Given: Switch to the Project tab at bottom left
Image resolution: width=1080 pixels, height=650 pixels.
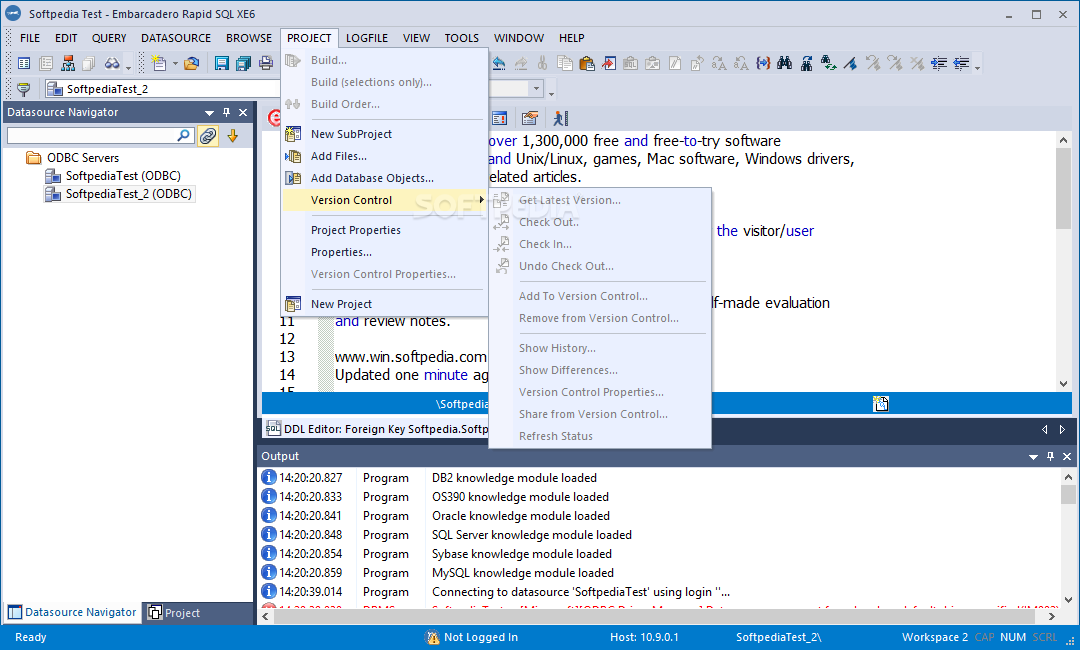Looking at the screenshot, I should [175, 613].
